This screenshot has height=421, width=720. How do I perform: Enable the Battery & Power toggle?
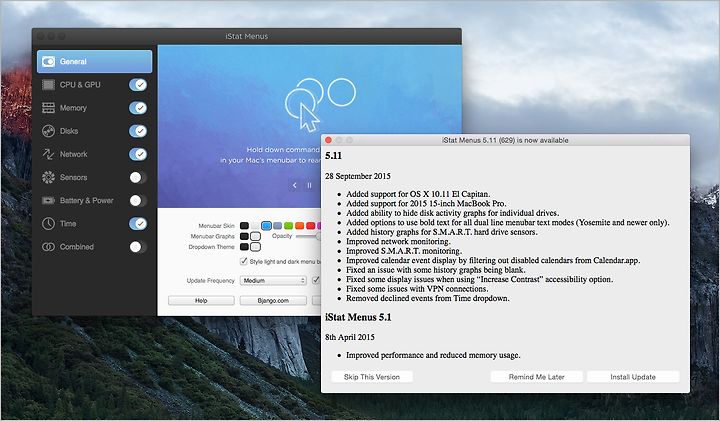pos(138,201)
